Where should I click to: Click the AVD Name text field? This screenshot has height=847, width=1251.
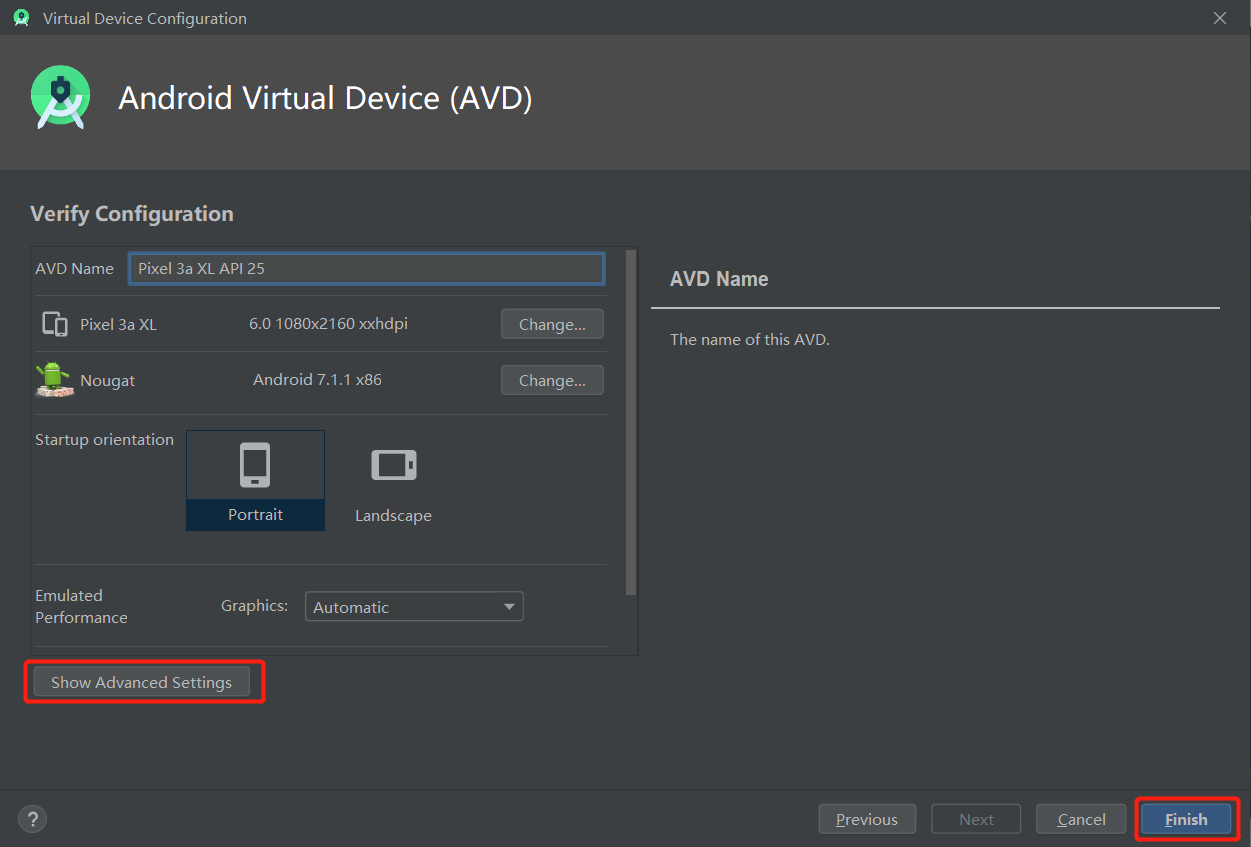[367, 268]
